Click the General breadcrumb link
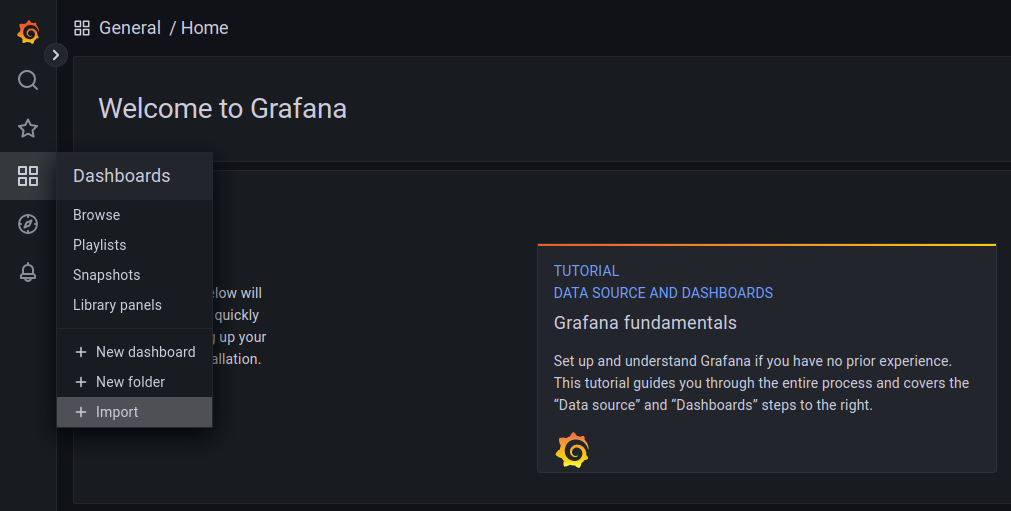Image resolution: width=1011 pixels, height=511 pixels. [130, 28]
